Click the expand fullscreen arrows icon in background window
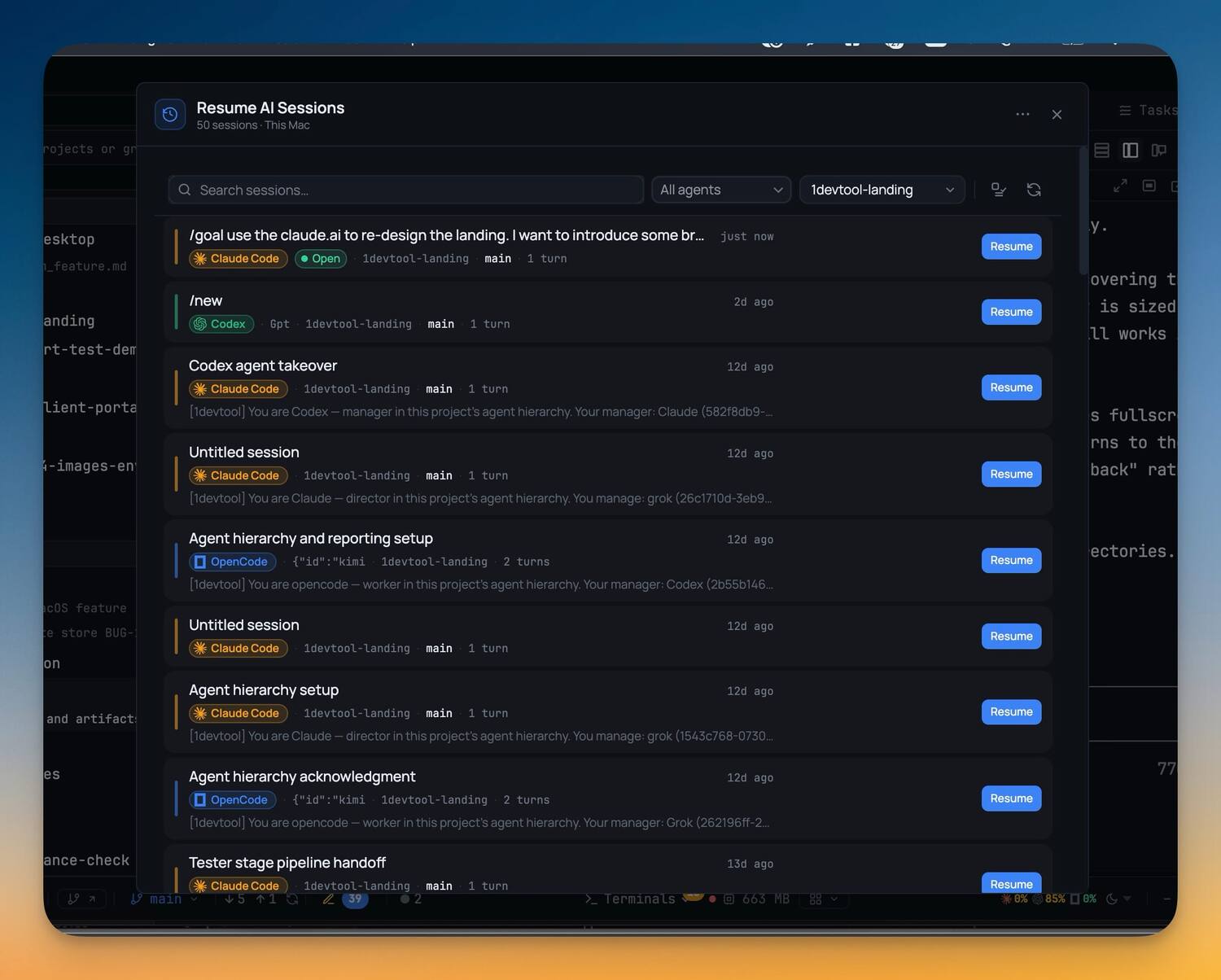The height and width of the screenshot is (980, 1221). click(x=1120, y=186)
